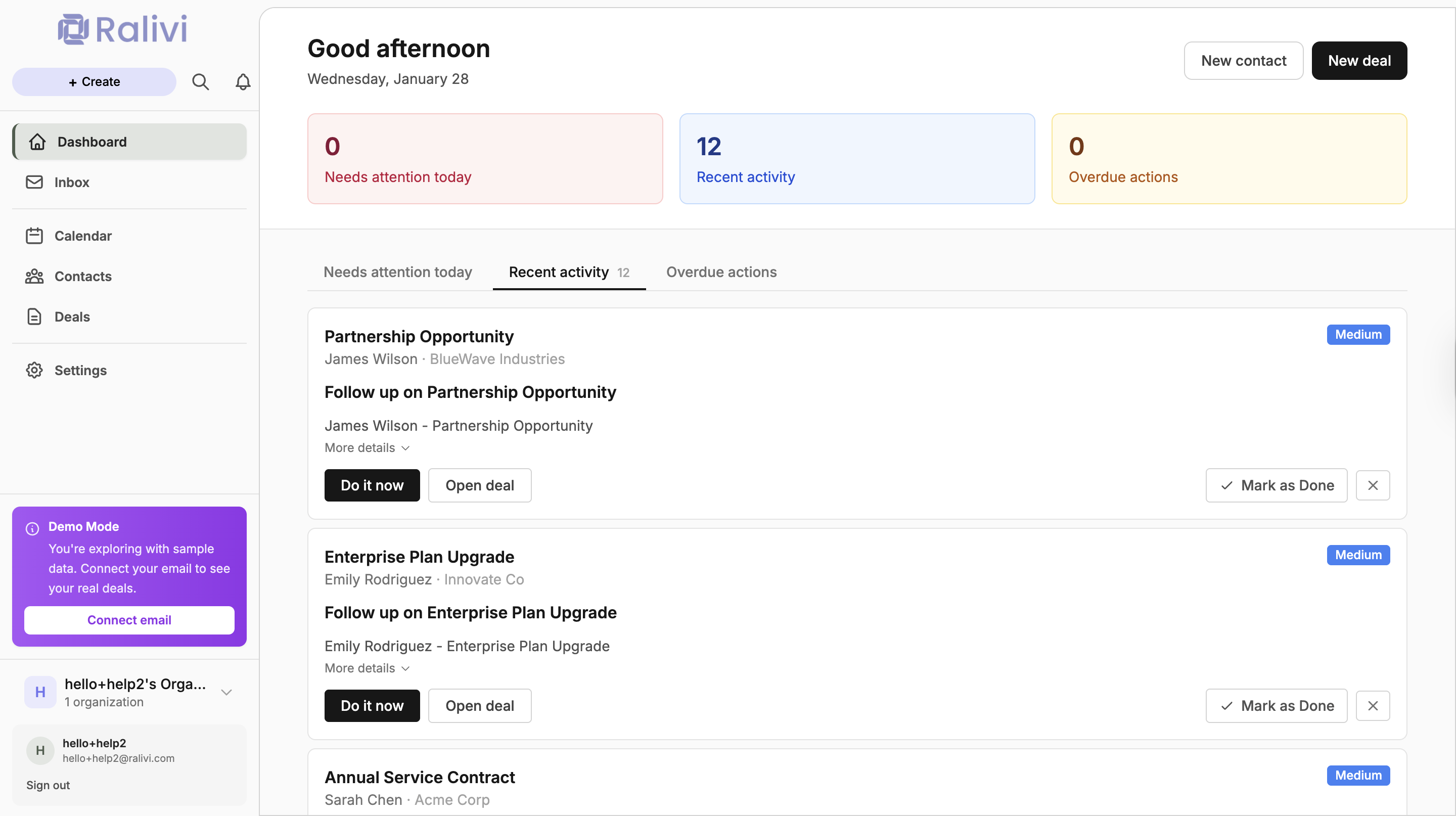The height and width of the screenshot is (816, 1456).
Task: Expand More details for Partnership Opportunity
Action: 366,447
